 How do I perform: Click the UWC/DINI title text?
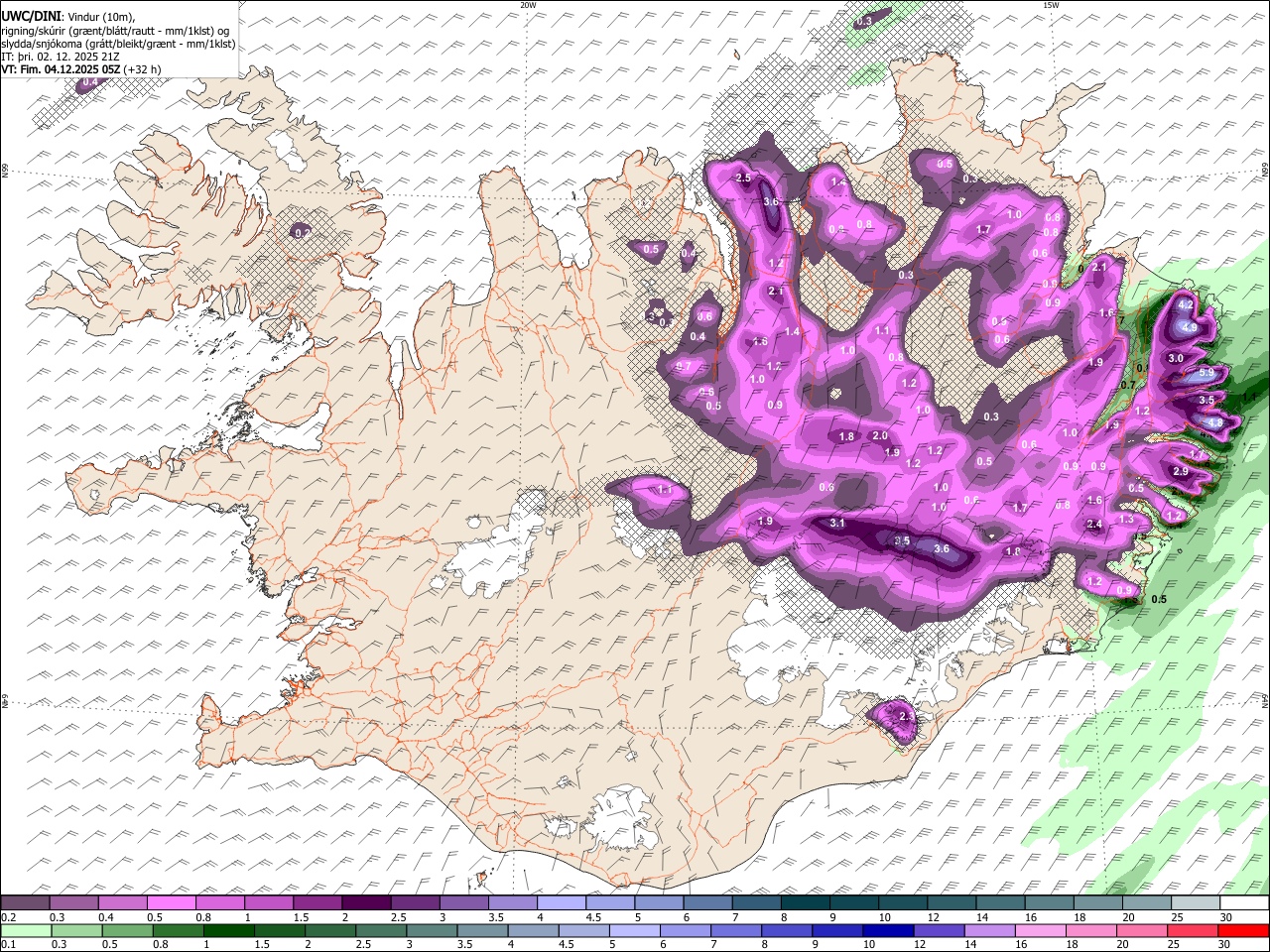30,18
